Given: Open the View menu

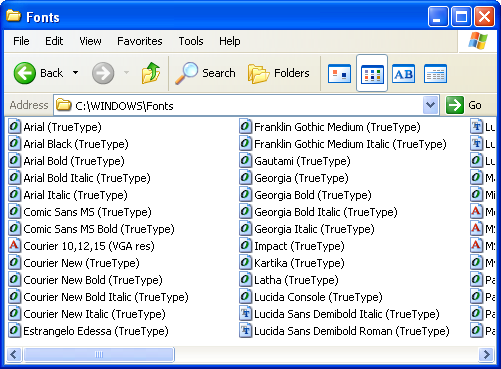Looking at the screenshot, I should tap(90, 41).
